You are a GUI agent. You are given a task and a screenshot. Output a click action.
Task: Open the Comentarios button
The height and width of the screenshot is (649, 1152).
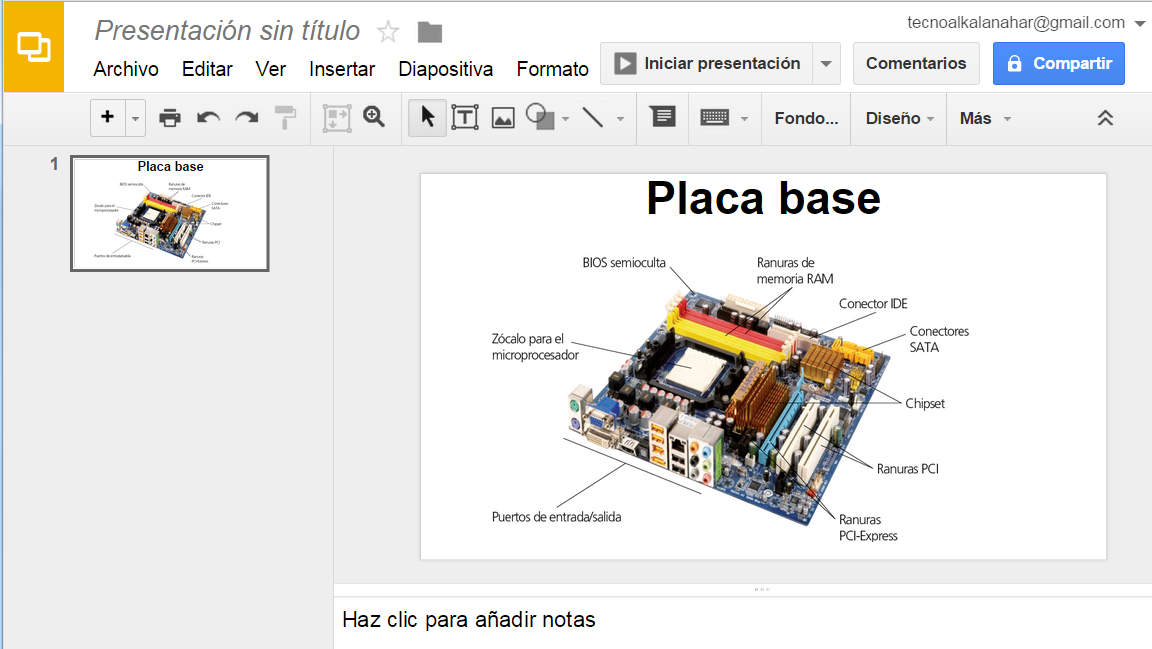[916, 63]
